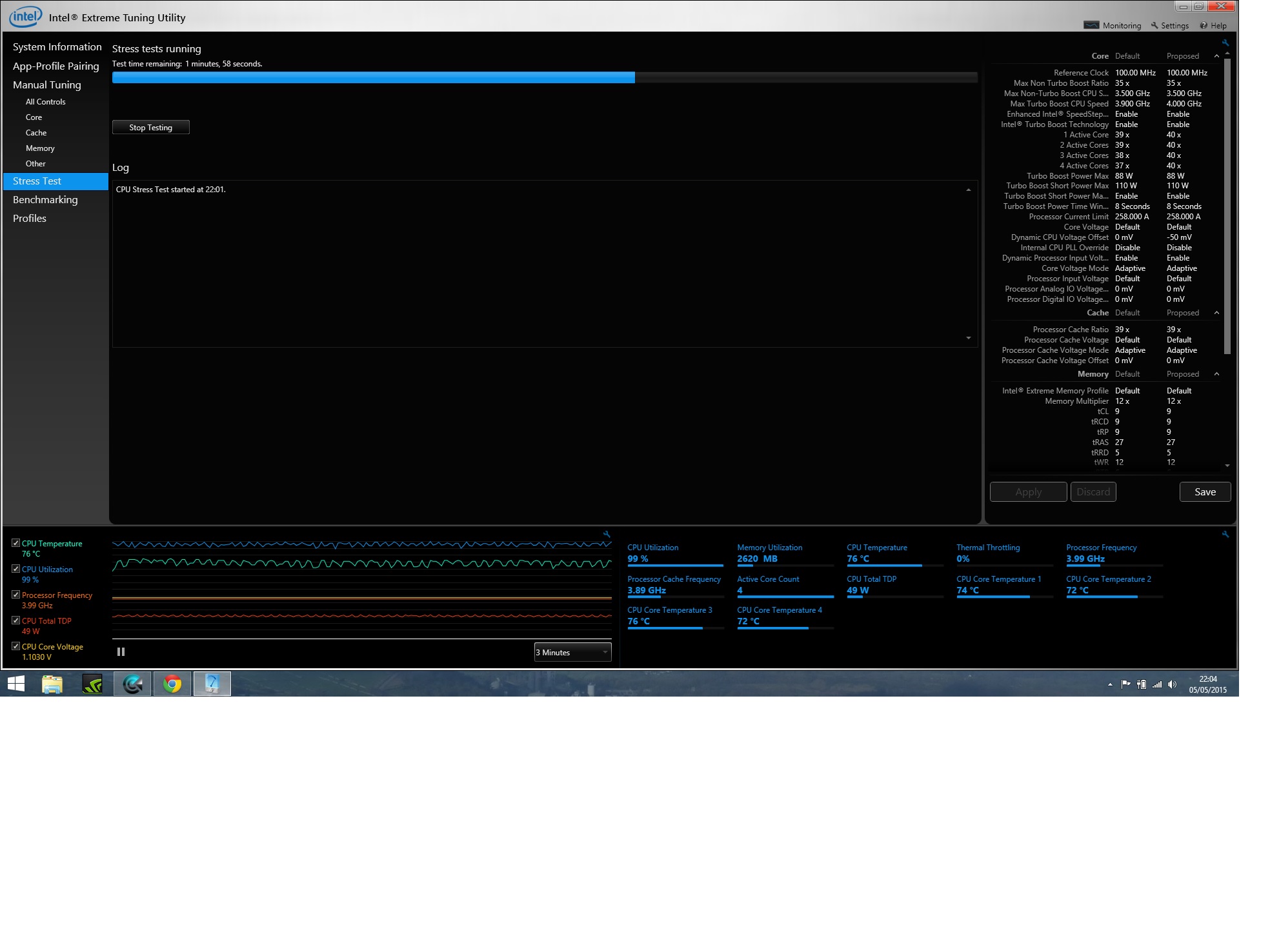Toggle Processor Frequency graph checkbox

pyautogui.click(x=16, y=595)
